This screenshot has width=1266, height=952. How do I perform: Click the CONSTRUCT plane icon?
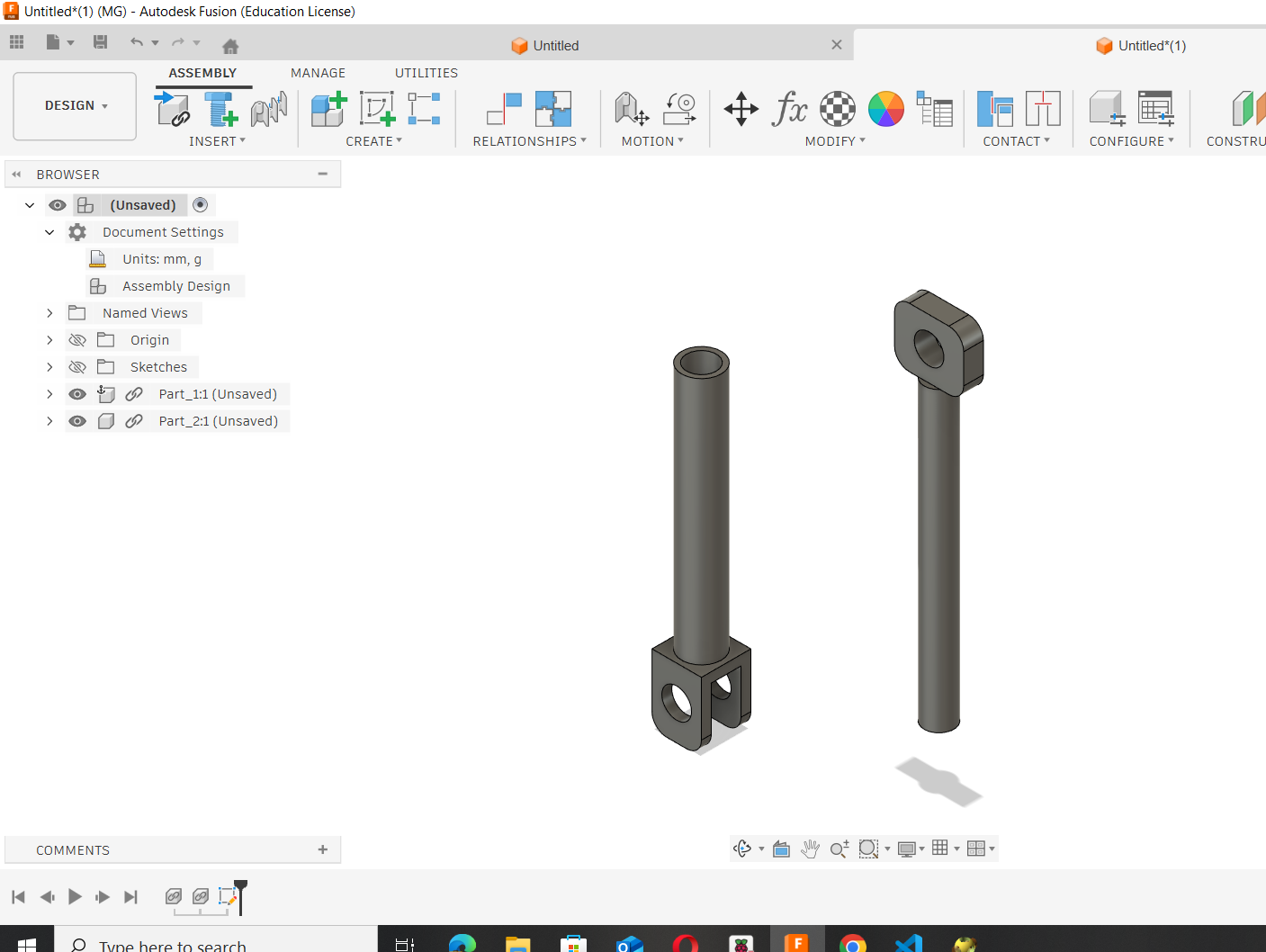click(x=1249, y=109)
